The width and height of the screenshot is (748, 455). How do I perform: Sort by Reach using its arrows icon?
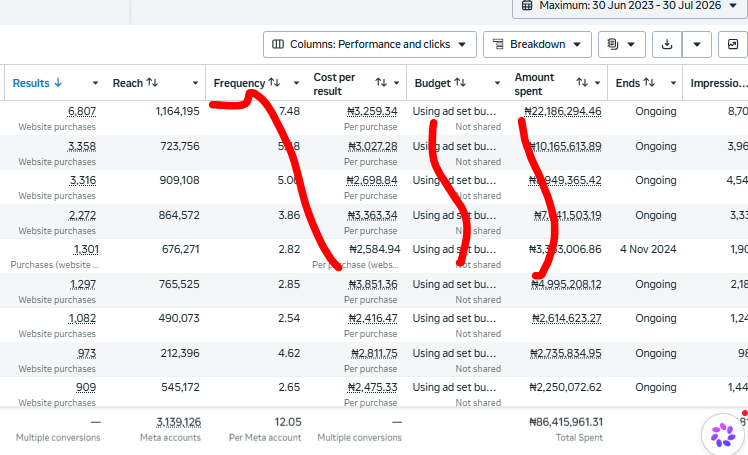point(152,83)
